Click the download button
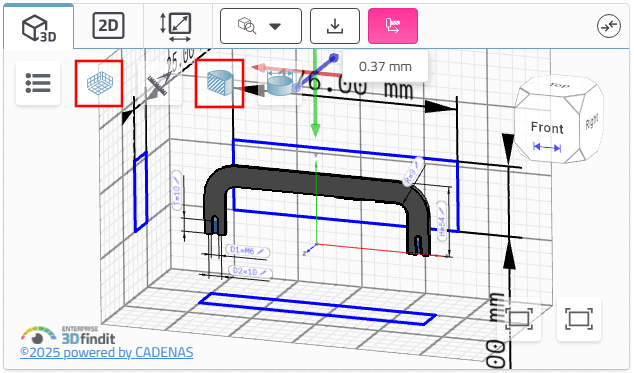The height and width of the screenshot is (373, 634). [335, 26]
